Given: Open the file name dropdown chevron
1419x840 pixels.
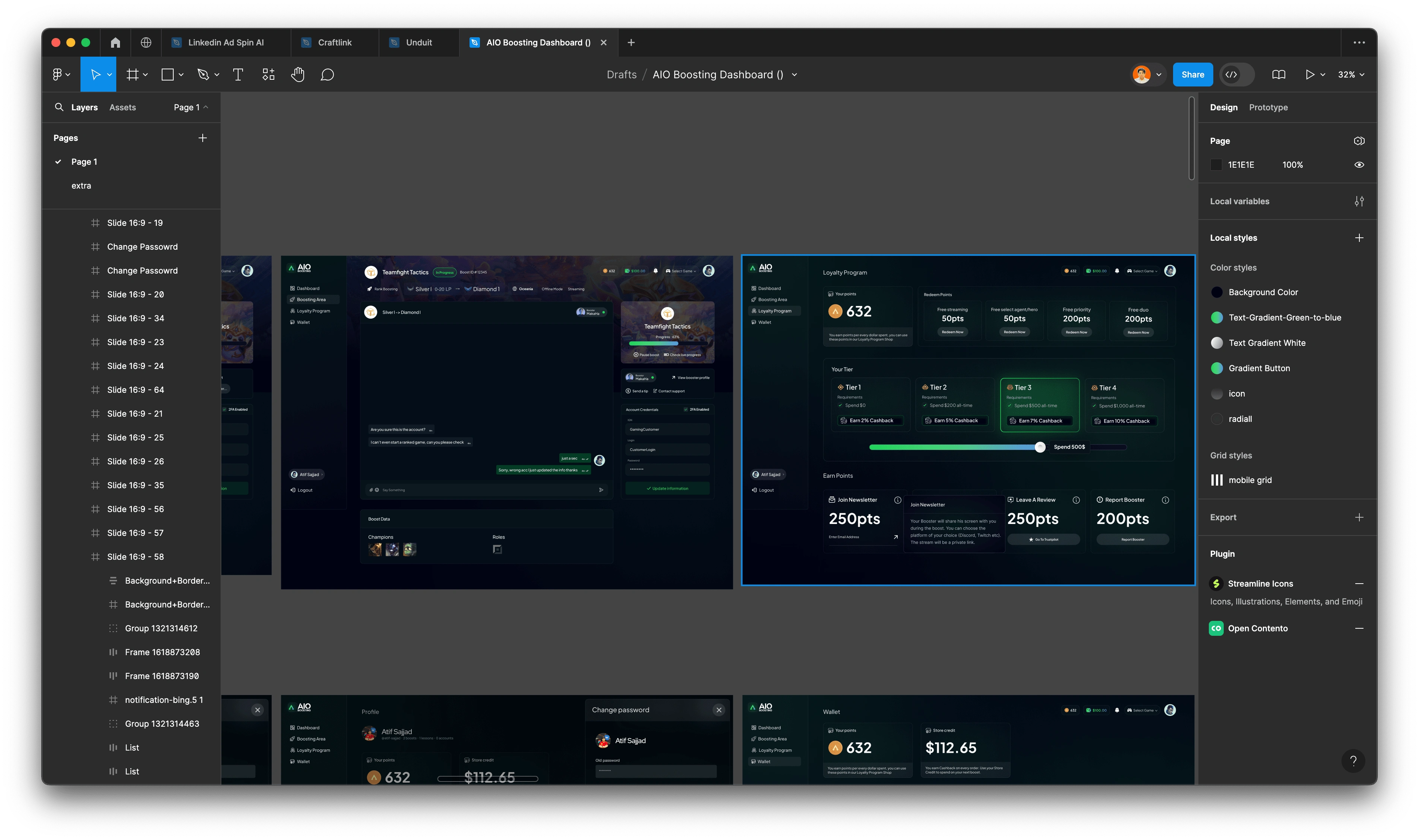Looking at the screenshot, I should pyautogui.click(x=794, y=75).
